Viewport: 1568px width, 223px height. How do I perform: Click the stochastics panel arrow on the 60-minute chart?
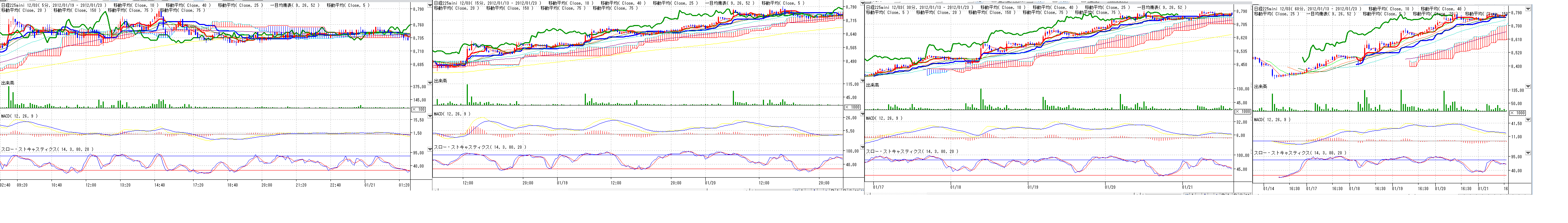click(1528, 153)
